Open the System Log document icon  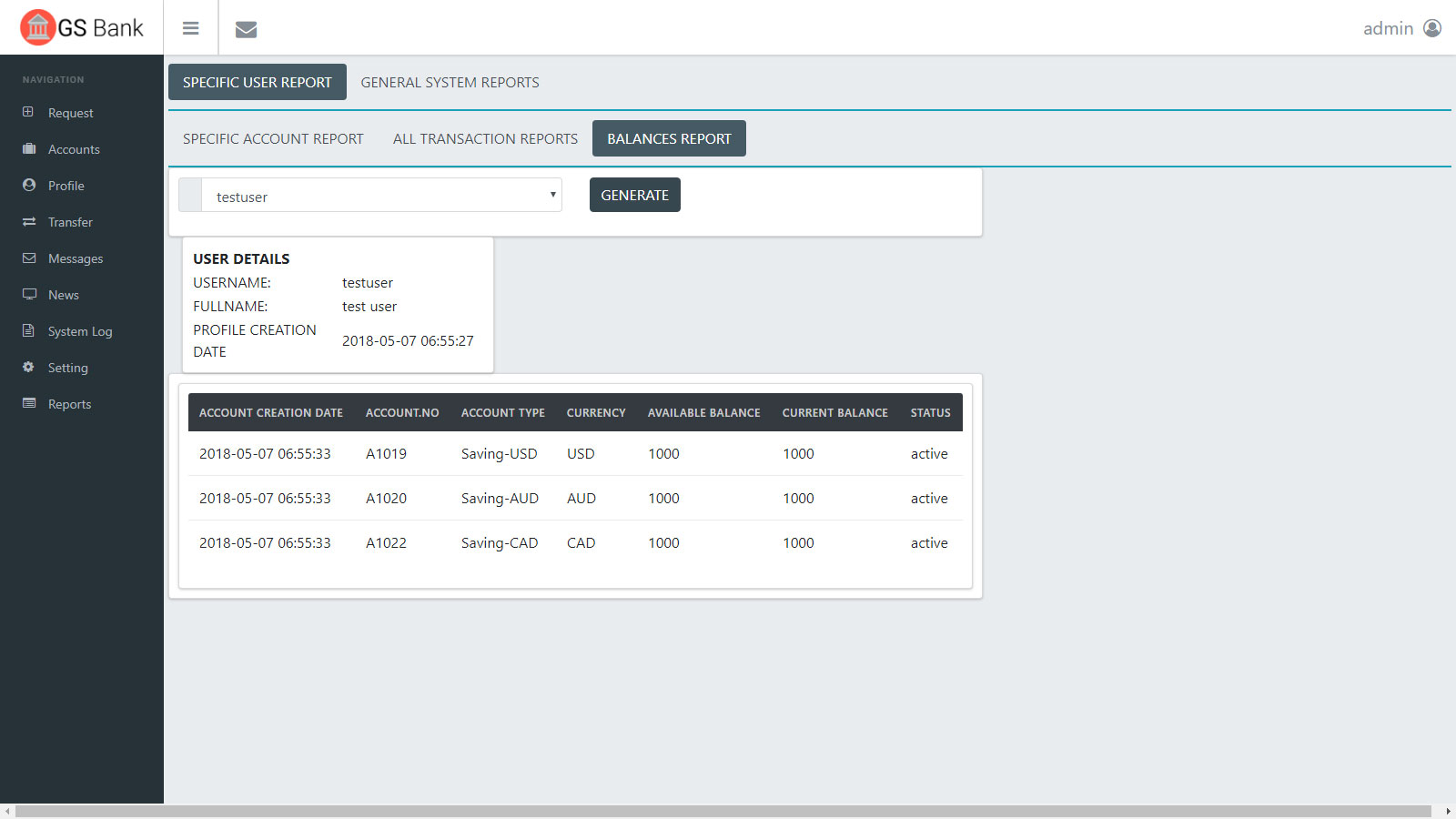[28, 330]
